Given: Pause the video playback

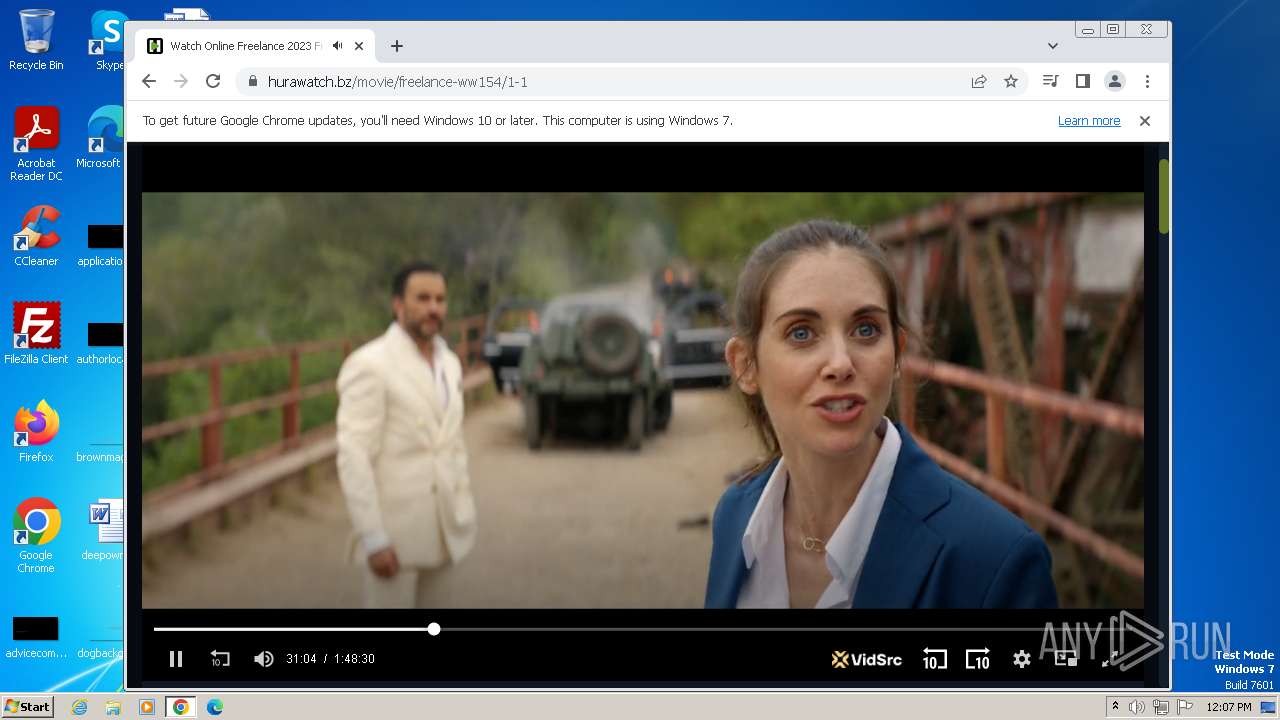Looking at the screenshot, I should (x=176, y=659).
